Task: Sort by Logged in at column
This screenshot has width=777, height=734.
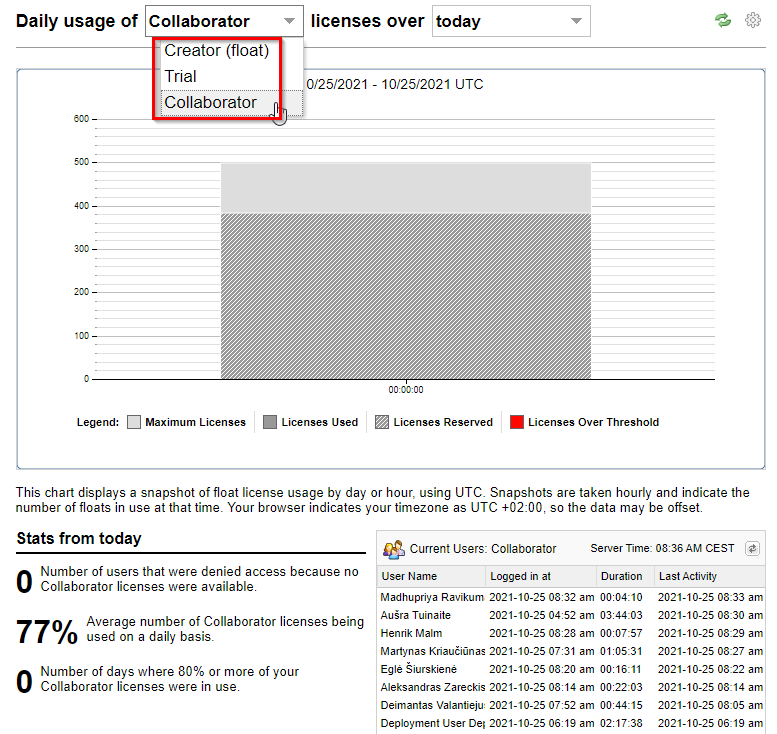Action: 541,576
